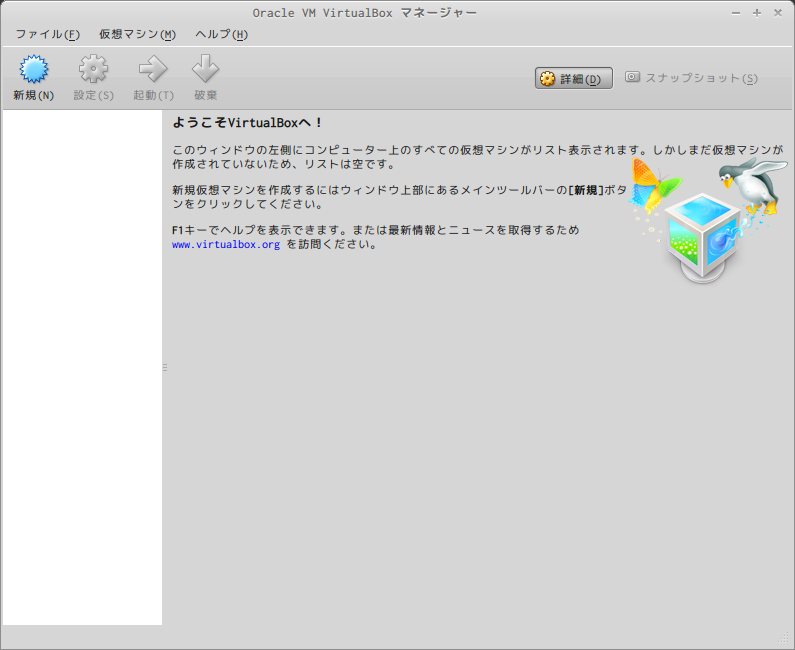Image resolution: width=795 pixels, height=650 pixels.
Task: Click the ようこそVirtualBoxへ！ heading
Action: (247, 123)
